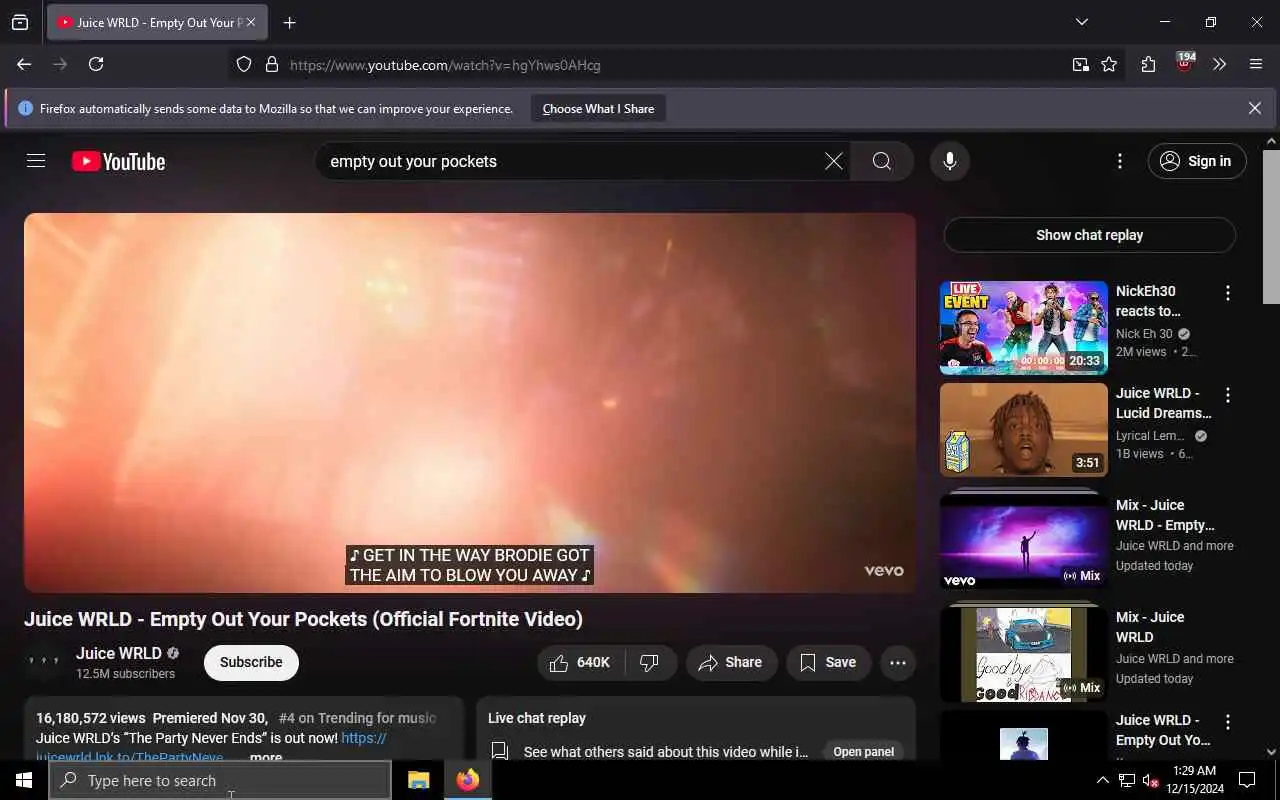Show more toolbar tools chevron
This screenshot has width=1280, height=800.
click(x=1219, y=64)
